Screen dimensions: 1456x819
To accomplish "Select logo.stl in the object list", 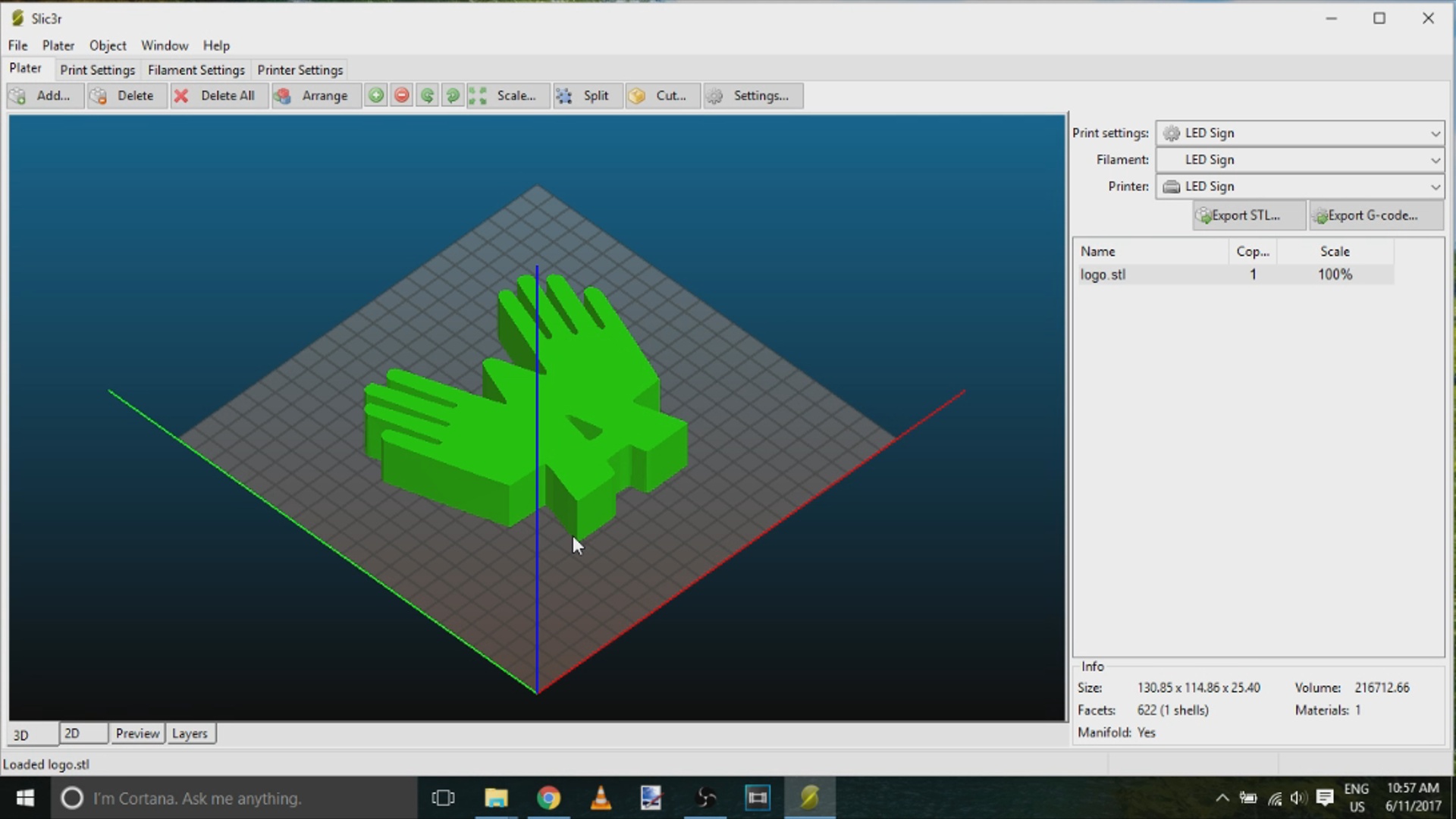I will pyautogui.click(x=1103, y=275).
